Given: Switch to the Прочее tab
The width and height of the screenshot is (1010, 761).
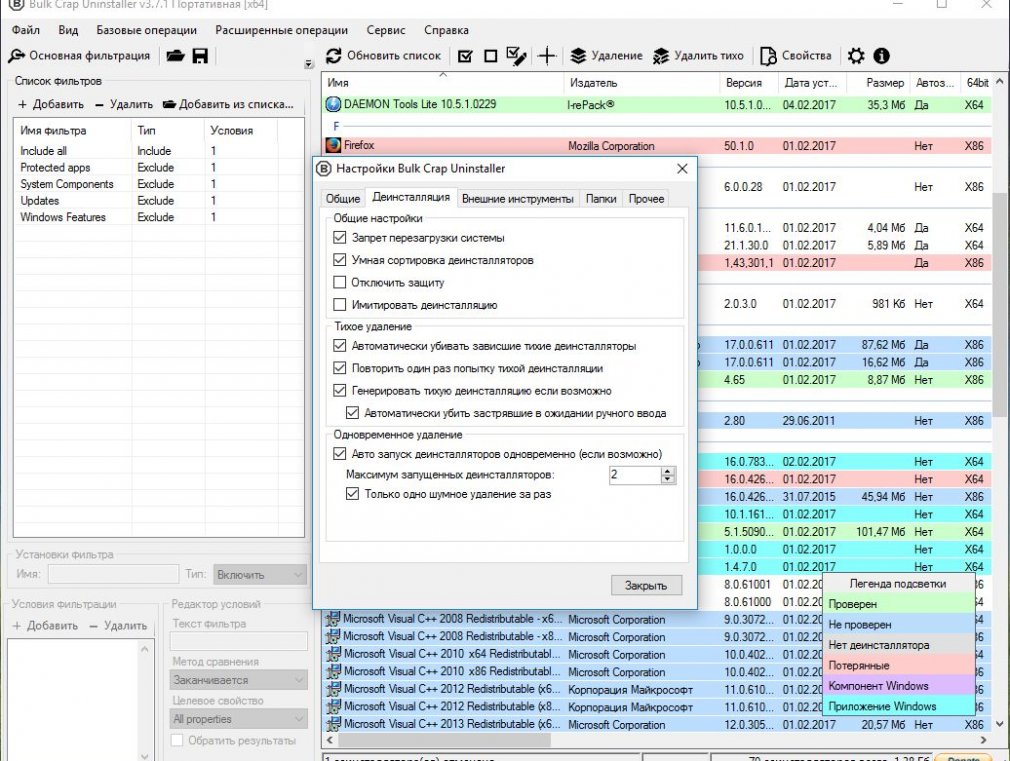Looking at the screenshot, I should [x=646, y=198].
